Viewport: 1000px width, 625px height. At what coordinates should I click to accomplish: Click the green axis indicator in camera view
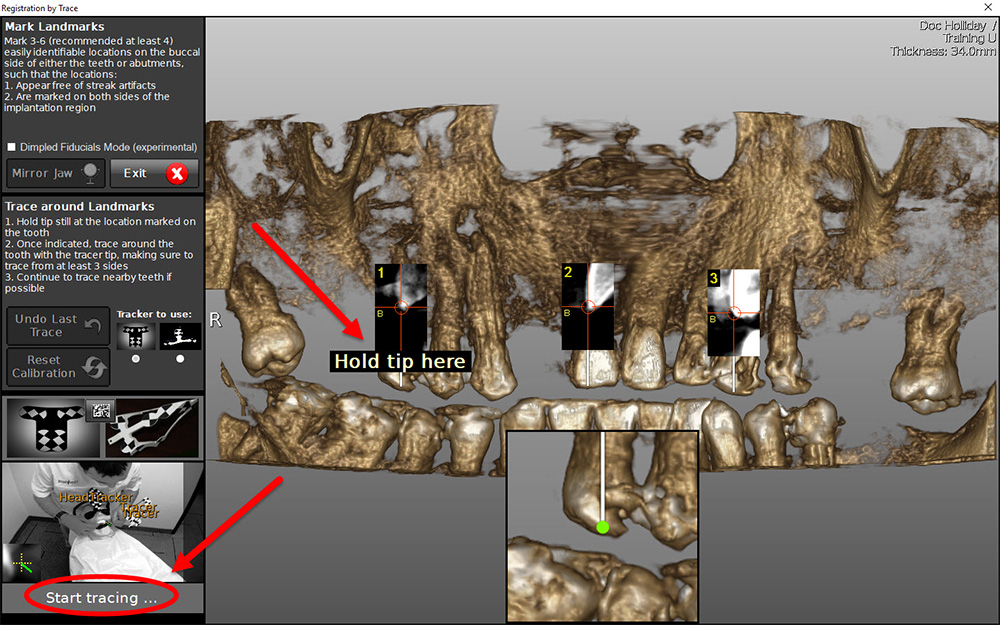(24, 564)
